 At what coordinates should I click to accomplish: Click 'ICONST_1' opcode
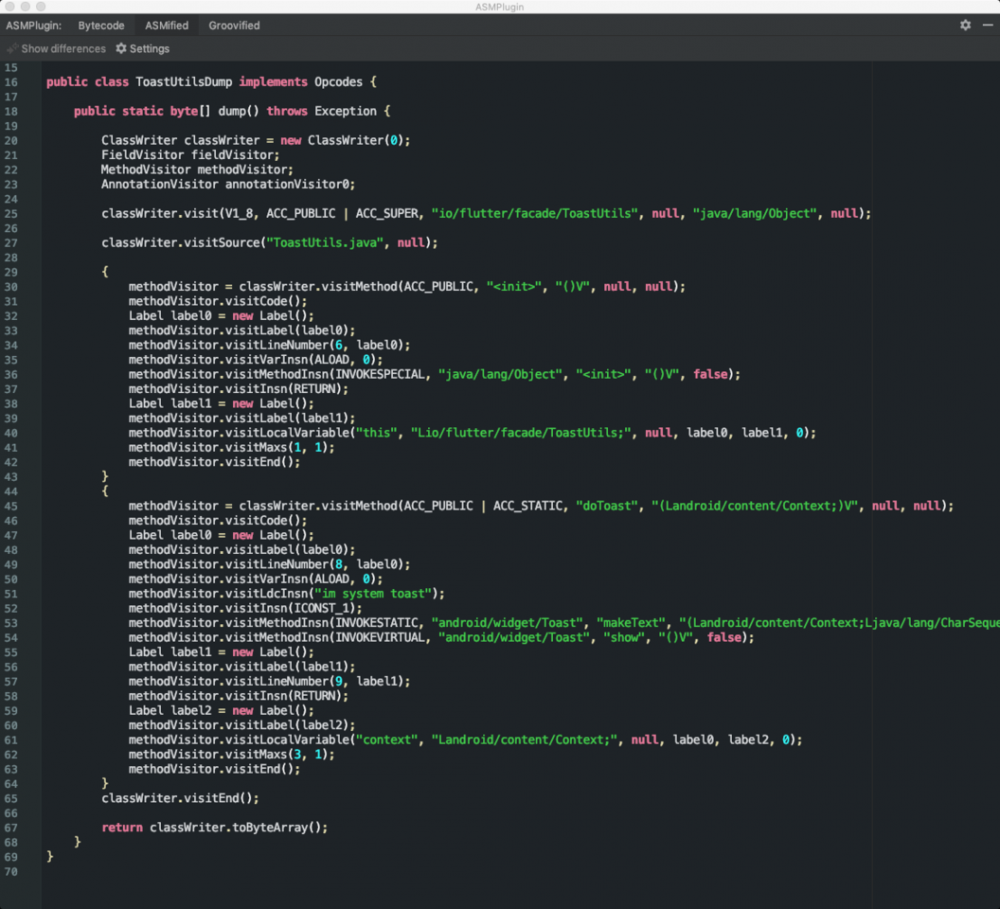point(321,609)
